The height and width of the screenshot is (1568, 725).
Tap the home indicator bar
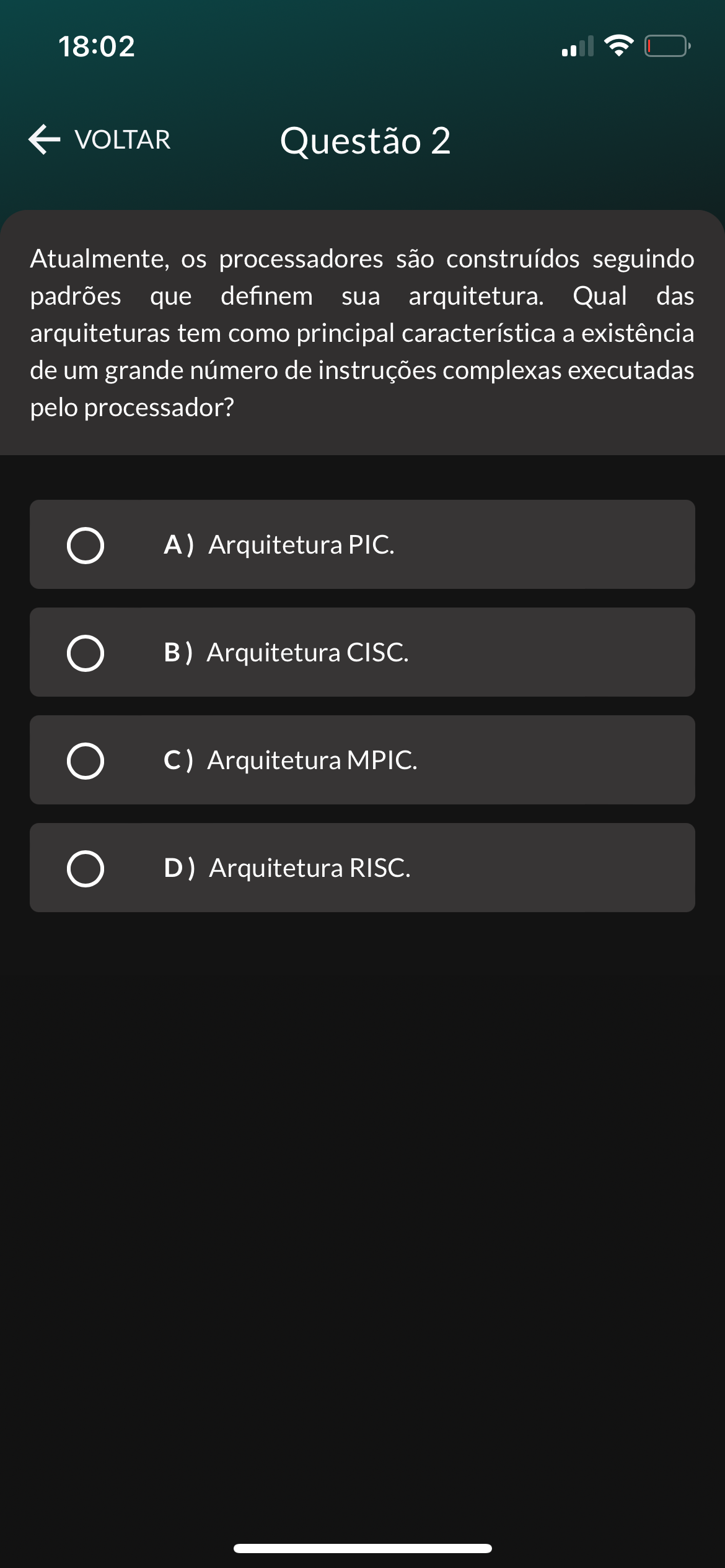coord(362,1548)
